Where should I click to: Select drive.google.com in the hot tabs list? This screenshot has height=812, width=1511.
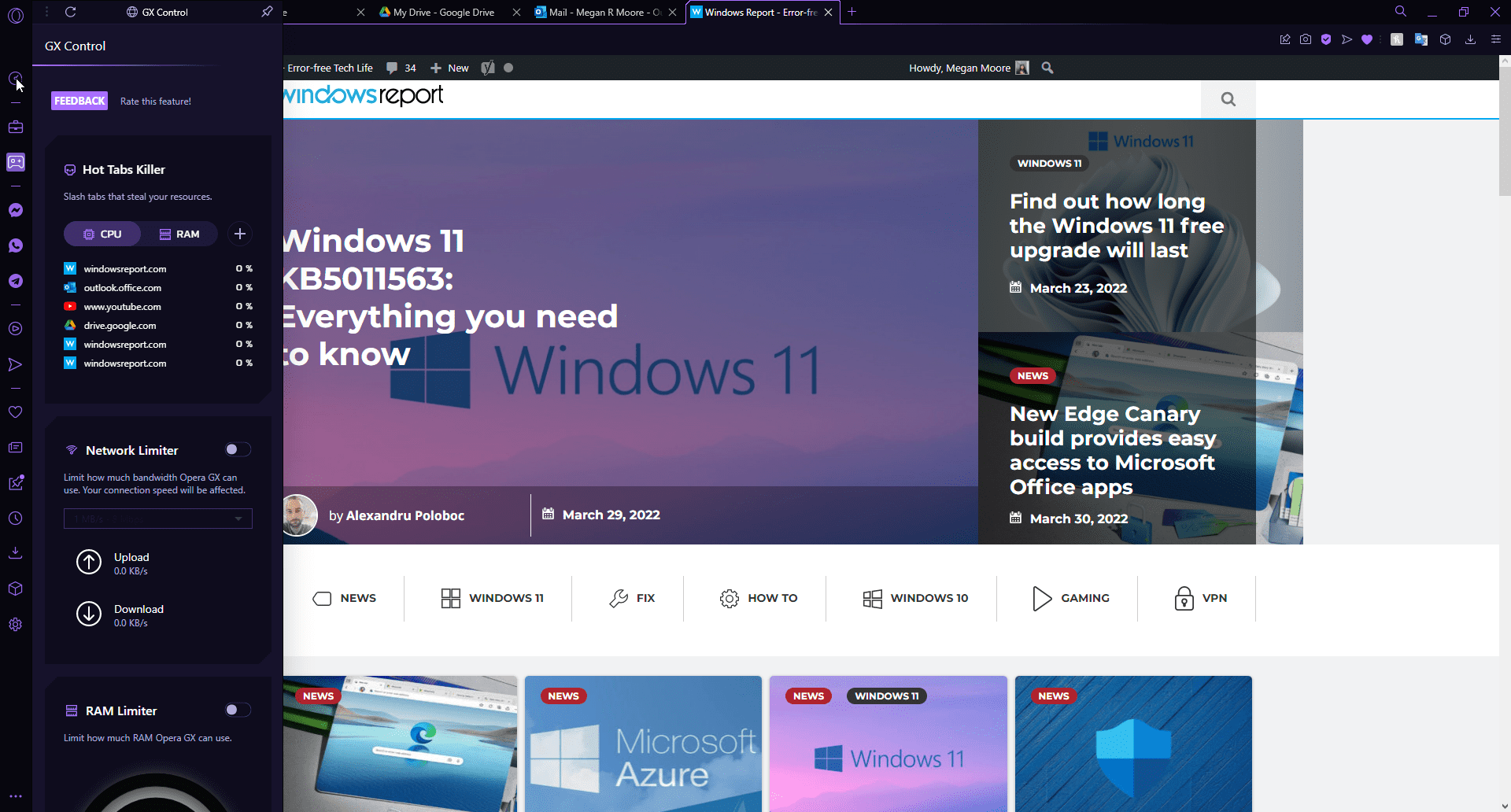click(158, 326)
